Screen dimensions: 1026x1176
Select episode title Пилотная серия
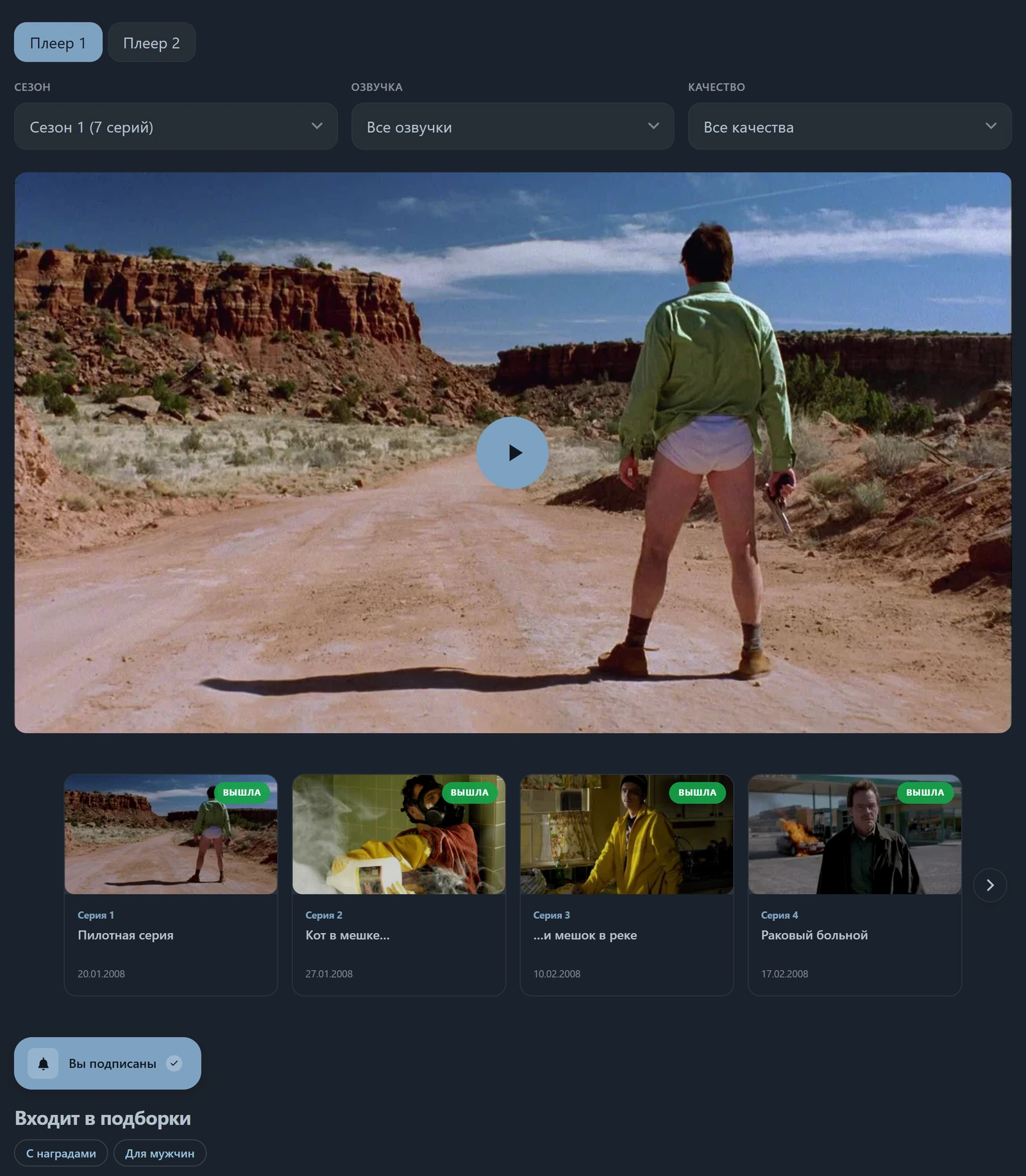(x=126, y=935)
